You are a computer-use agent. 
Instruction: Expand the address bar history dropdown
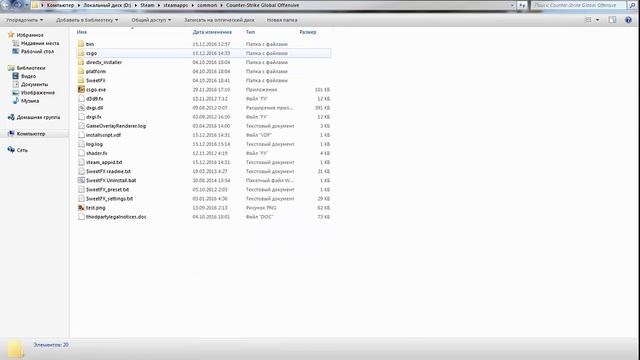(512, 5)
